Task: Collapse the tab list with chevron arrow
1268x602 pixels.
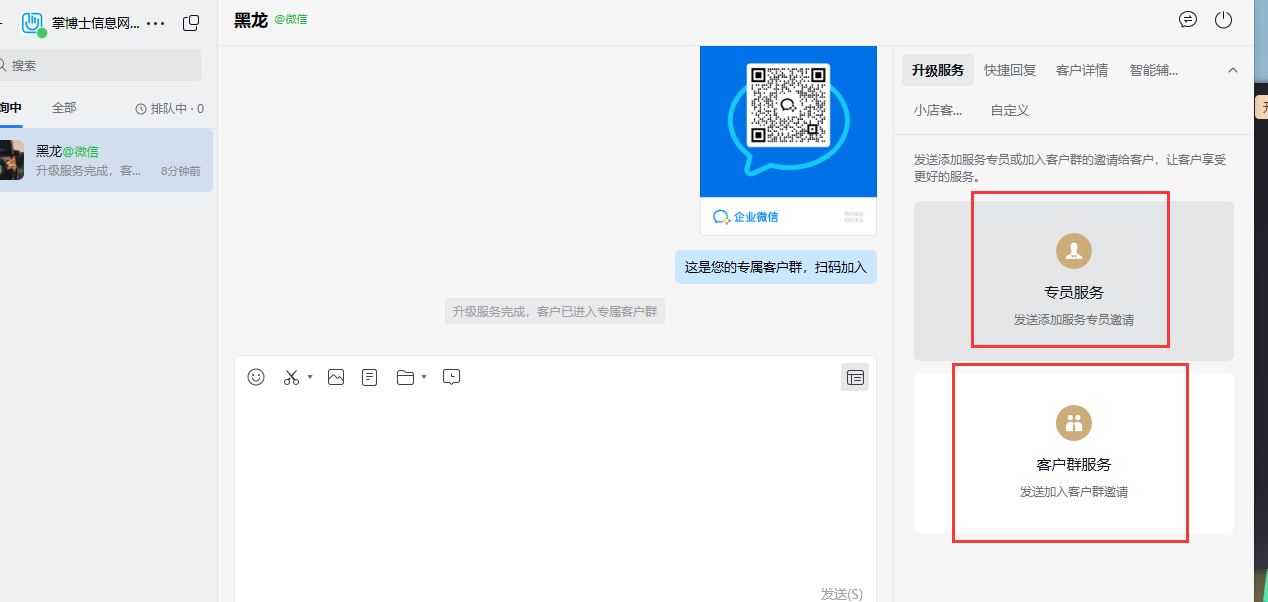Action: pyautogui.click(x=1233, y=70)
